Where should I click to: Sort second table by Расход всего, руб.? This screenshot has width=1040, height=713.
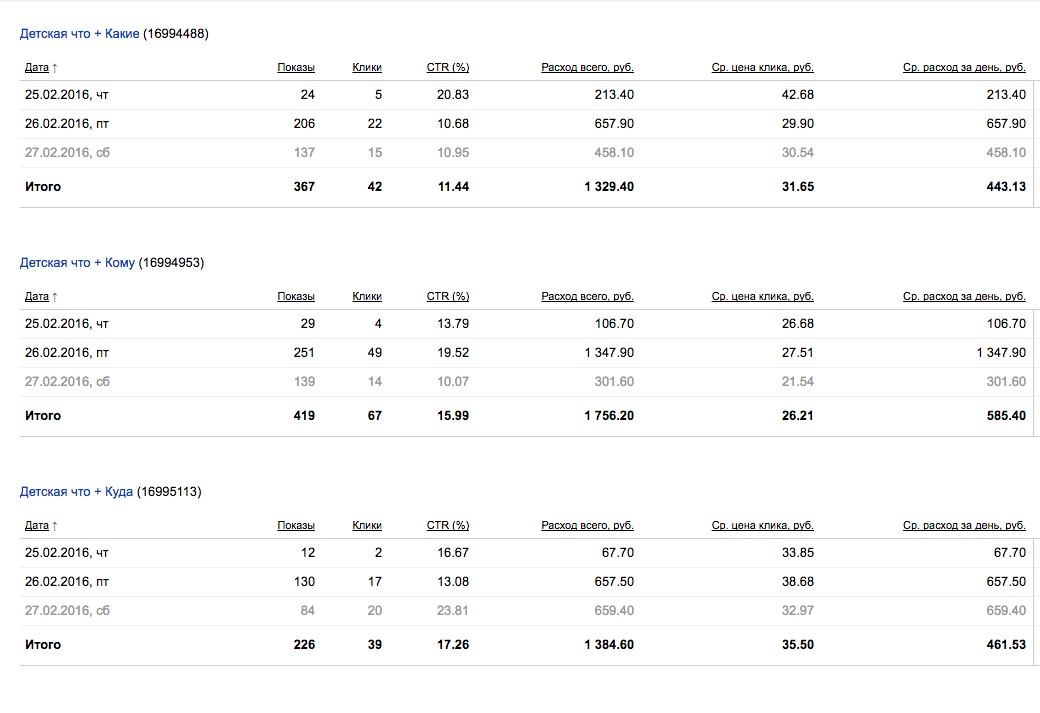click(x=588, y=296)
